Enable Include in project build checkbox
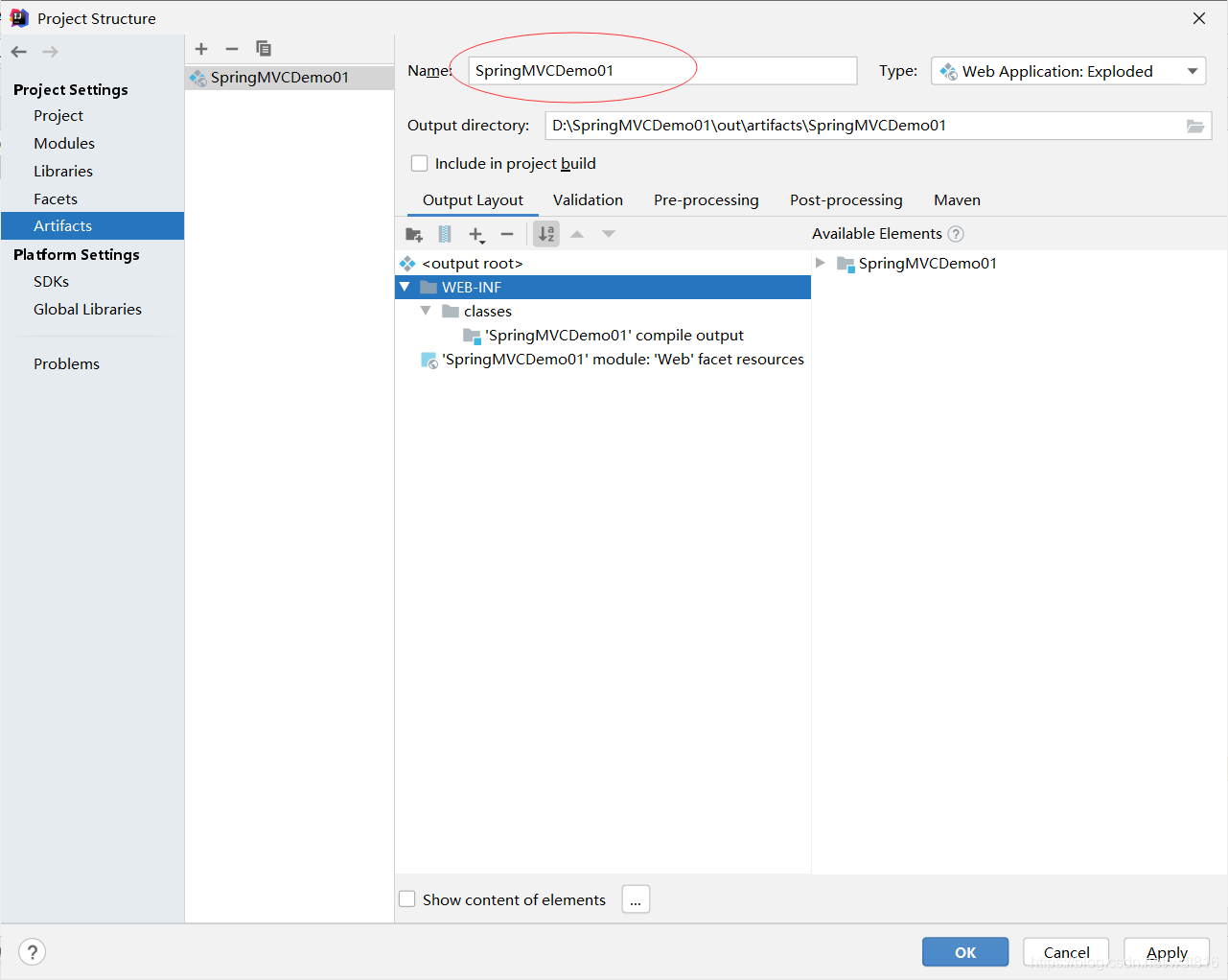 pyautogui.click(x=419, y=163)
